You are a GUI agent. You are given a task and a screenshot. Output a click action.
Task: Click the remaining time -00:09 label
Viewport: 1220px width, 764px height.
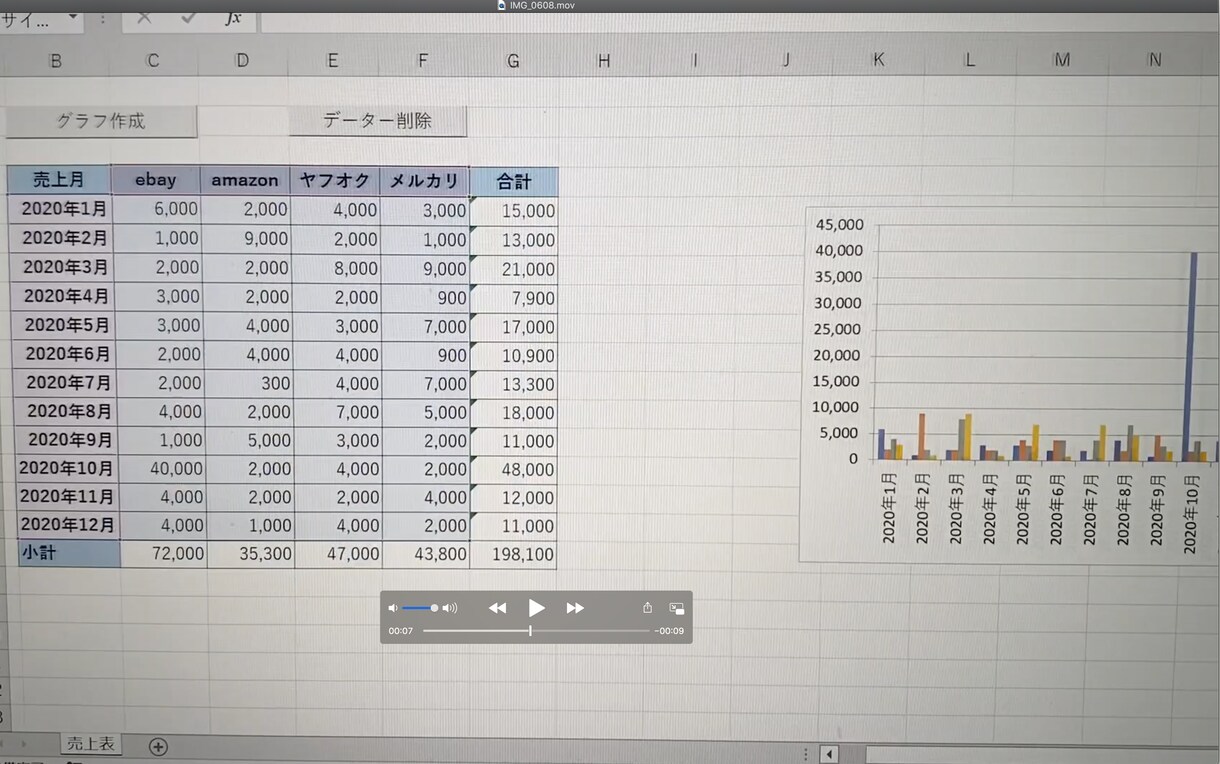click(x=669, y=631)
